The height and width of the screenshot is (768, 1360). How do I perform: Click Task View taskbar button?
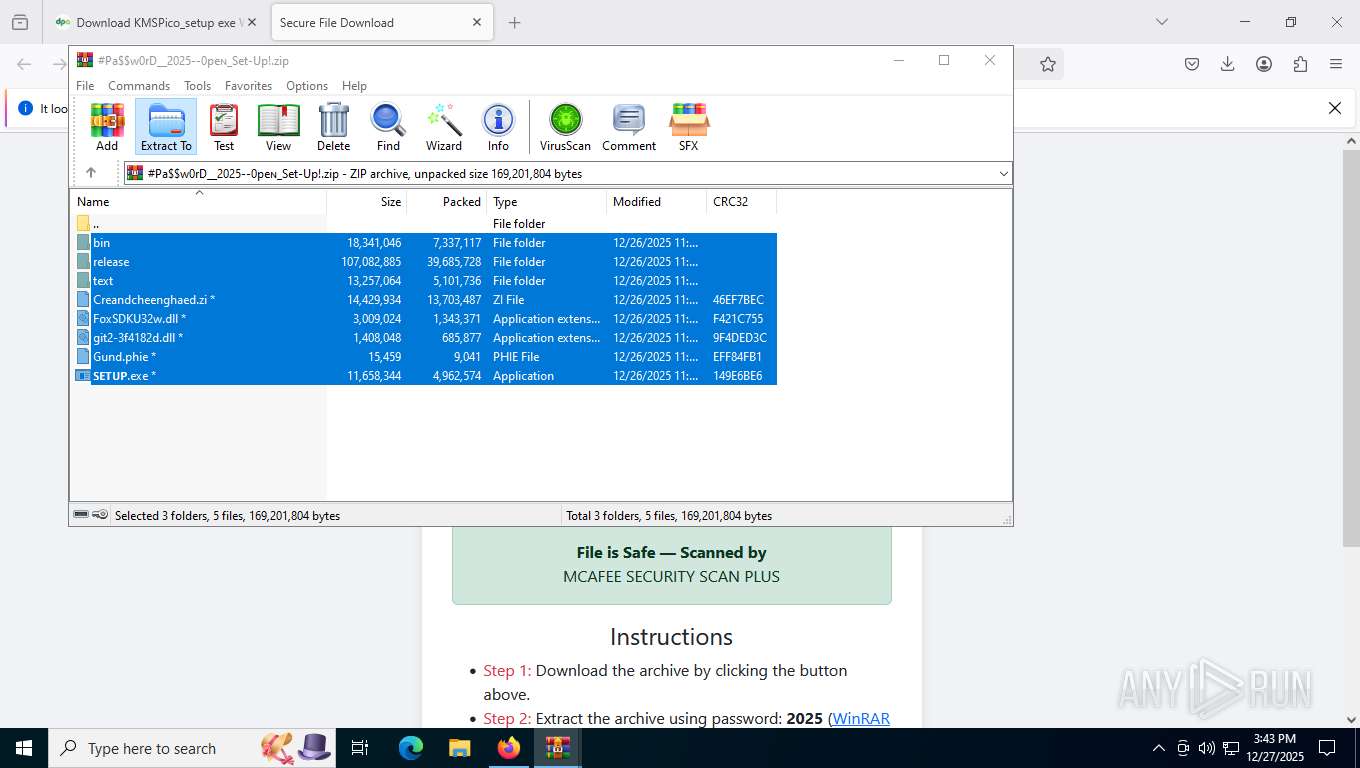[360, 748]
